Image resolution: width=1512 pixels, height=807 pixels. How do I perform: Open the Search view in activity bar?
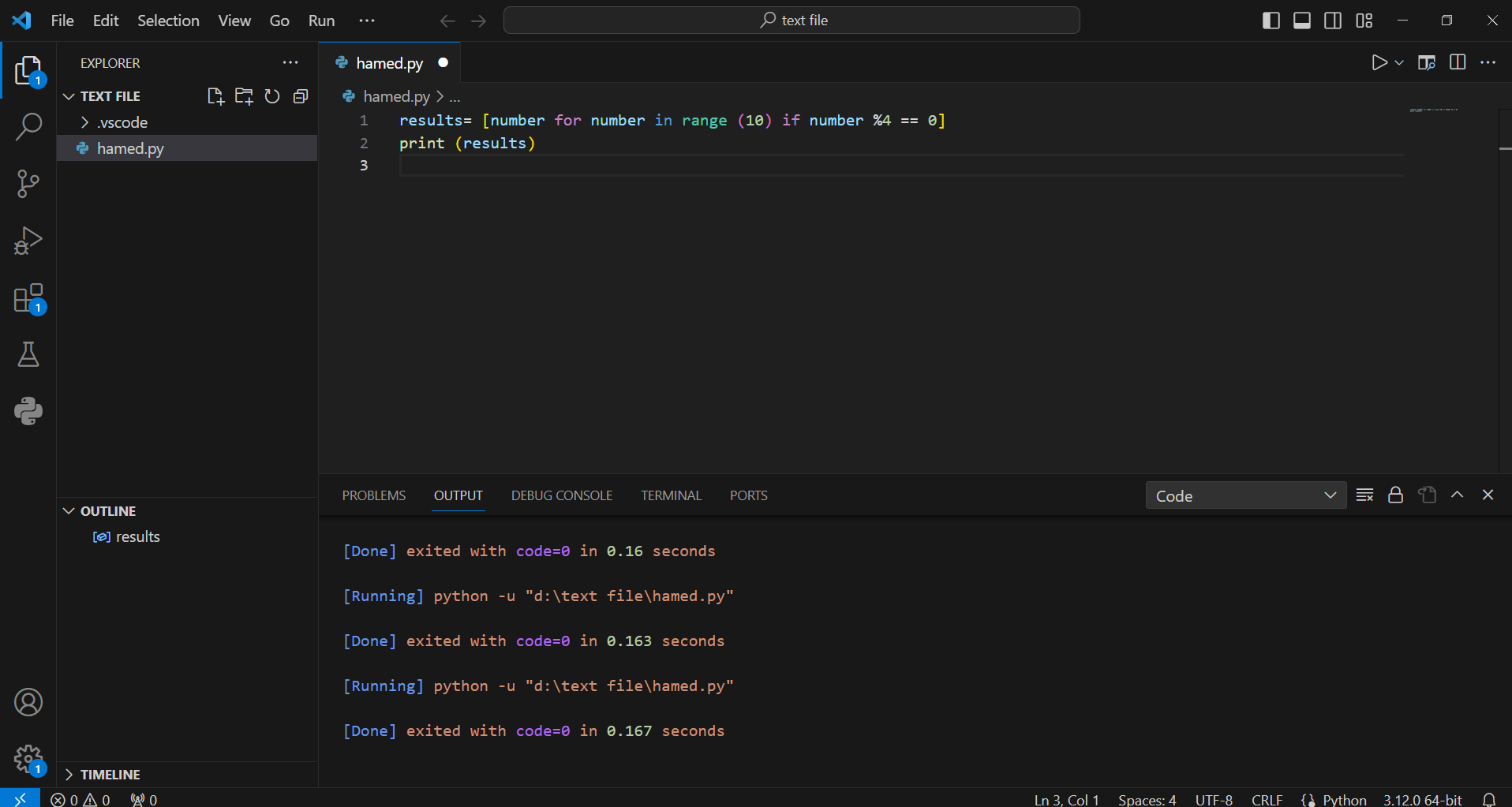[x=28, y=127]
